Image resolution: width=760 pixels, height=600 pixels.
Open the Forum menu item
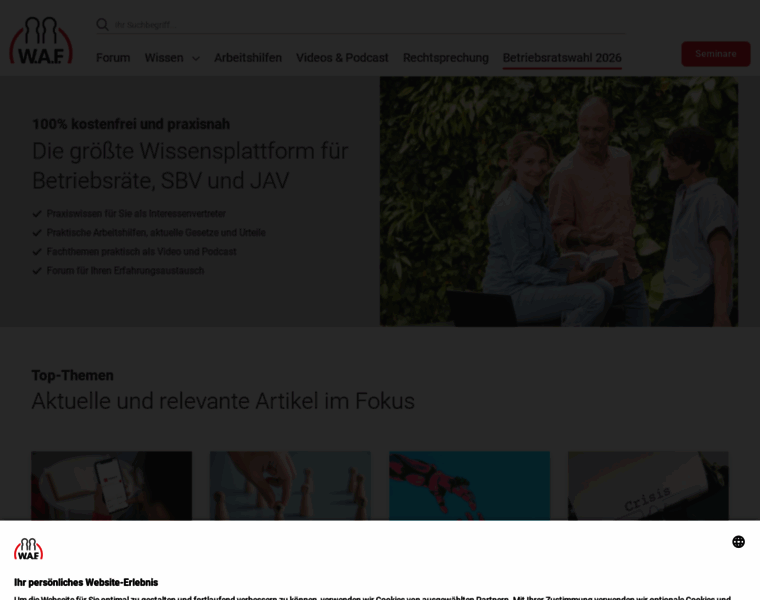(113, 58)
